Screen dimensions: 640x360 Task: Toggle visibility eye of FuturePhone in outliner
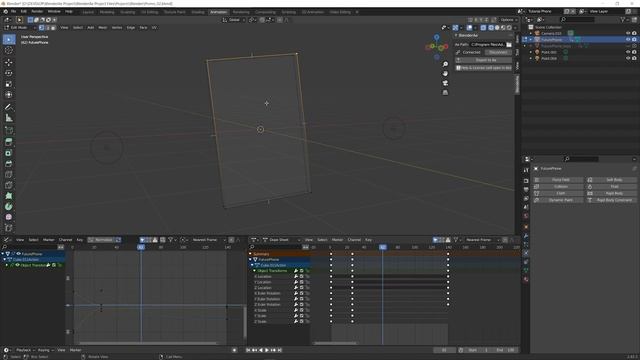pos(628,40)
